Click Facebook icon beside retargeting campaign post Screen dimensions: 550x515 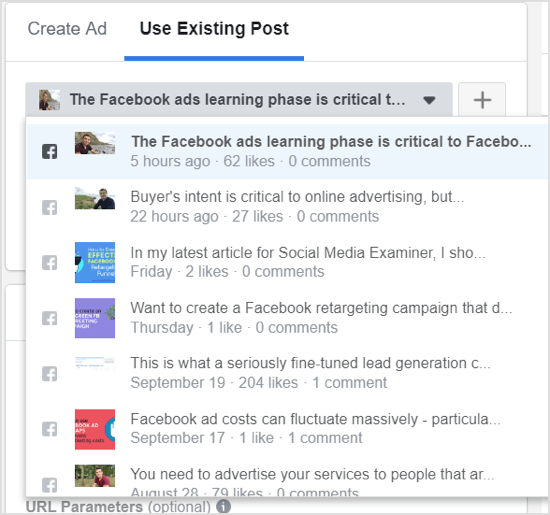click(x=49, y=318)
